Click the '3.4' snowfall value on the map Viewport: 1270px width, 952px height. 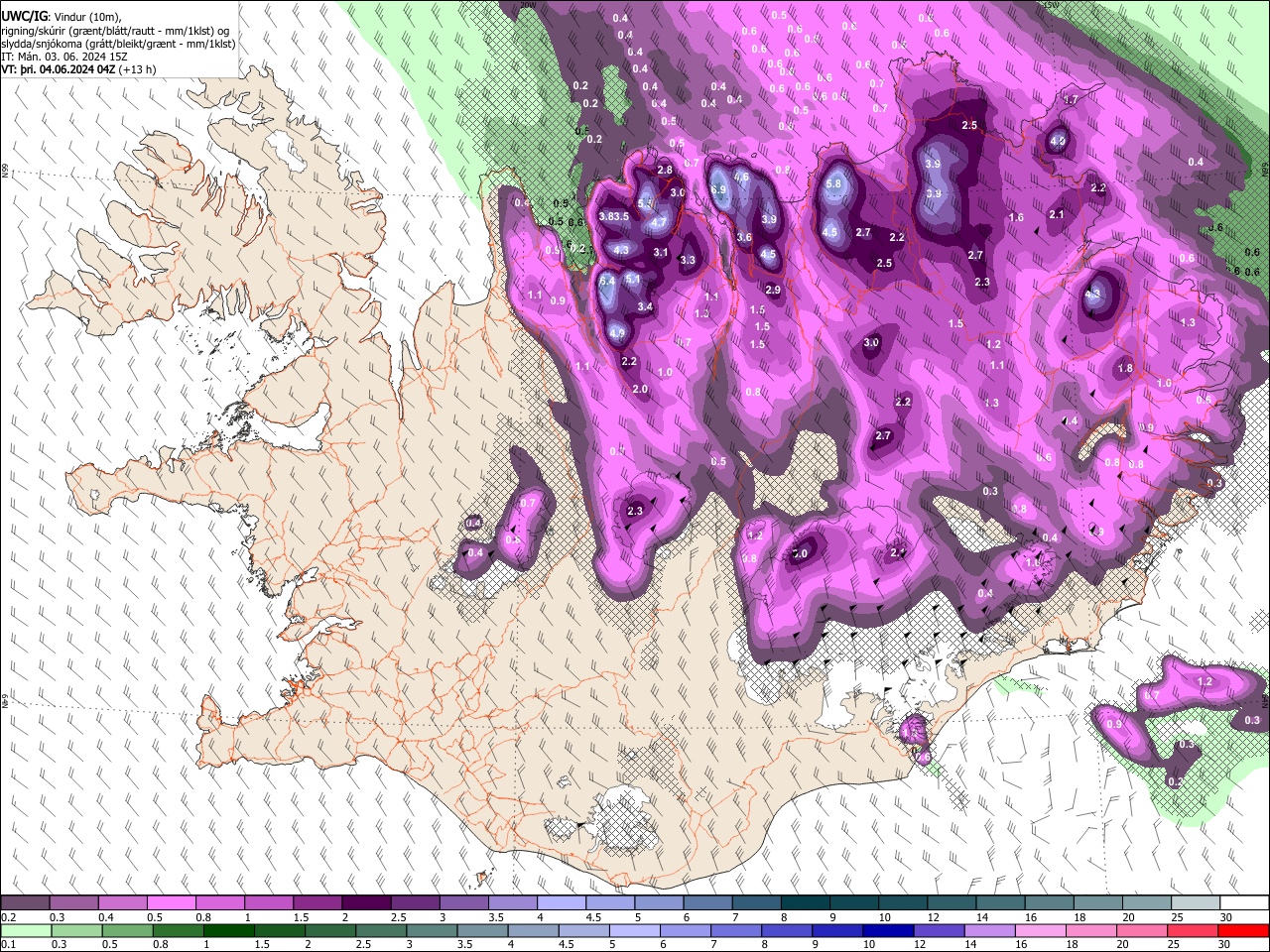(x=645, y=306)
